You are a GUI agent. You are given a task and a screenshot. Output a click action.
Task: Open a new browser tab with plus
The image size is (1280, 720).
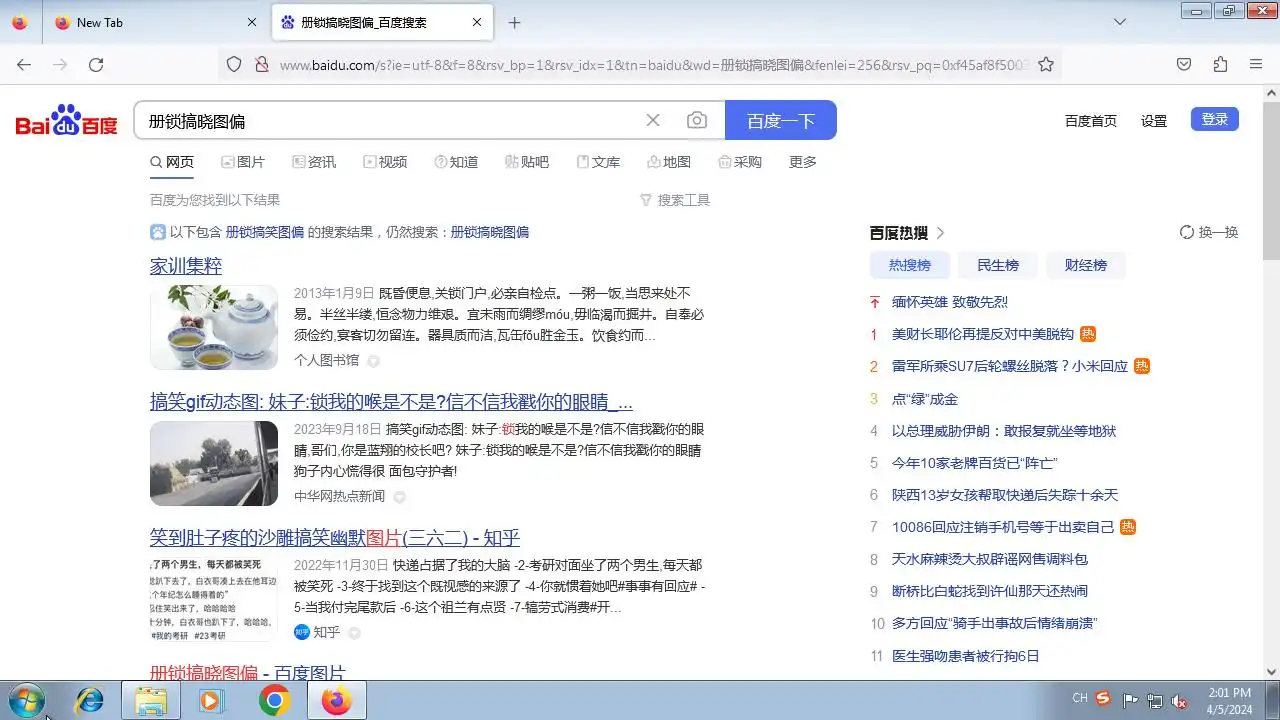click(514, 22)
